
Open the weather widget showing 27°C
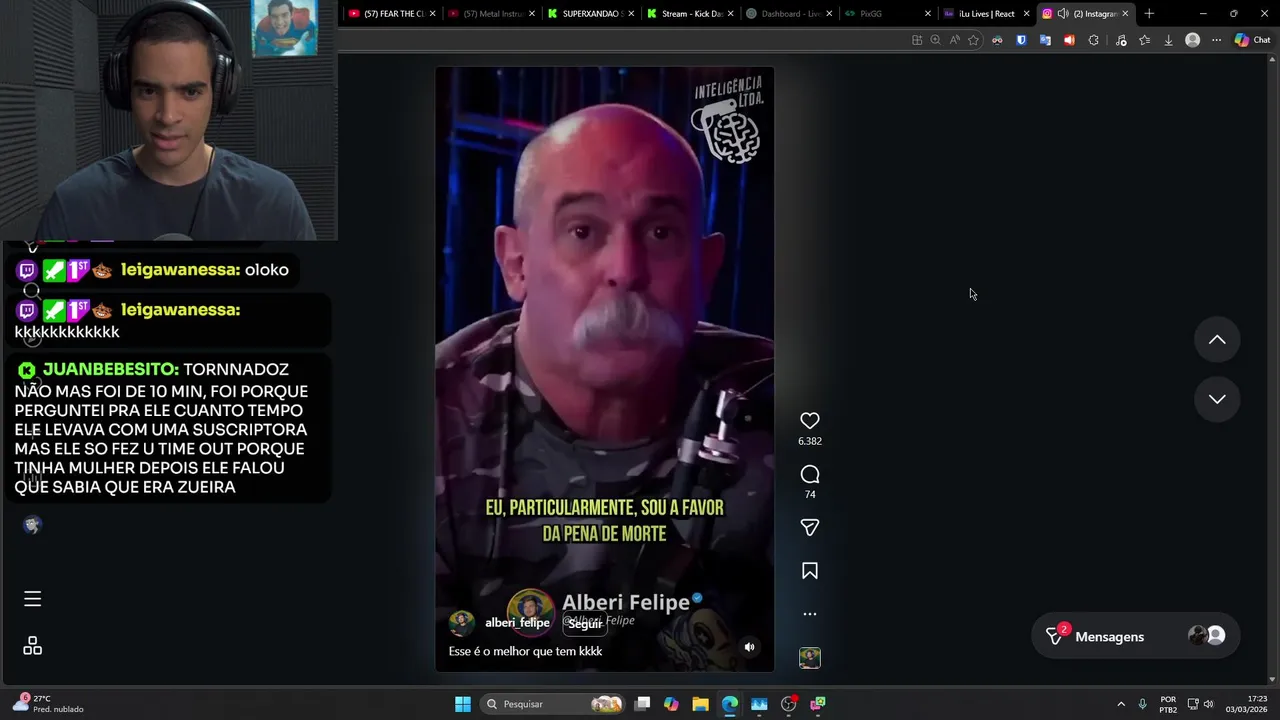(x=48, y=704)
